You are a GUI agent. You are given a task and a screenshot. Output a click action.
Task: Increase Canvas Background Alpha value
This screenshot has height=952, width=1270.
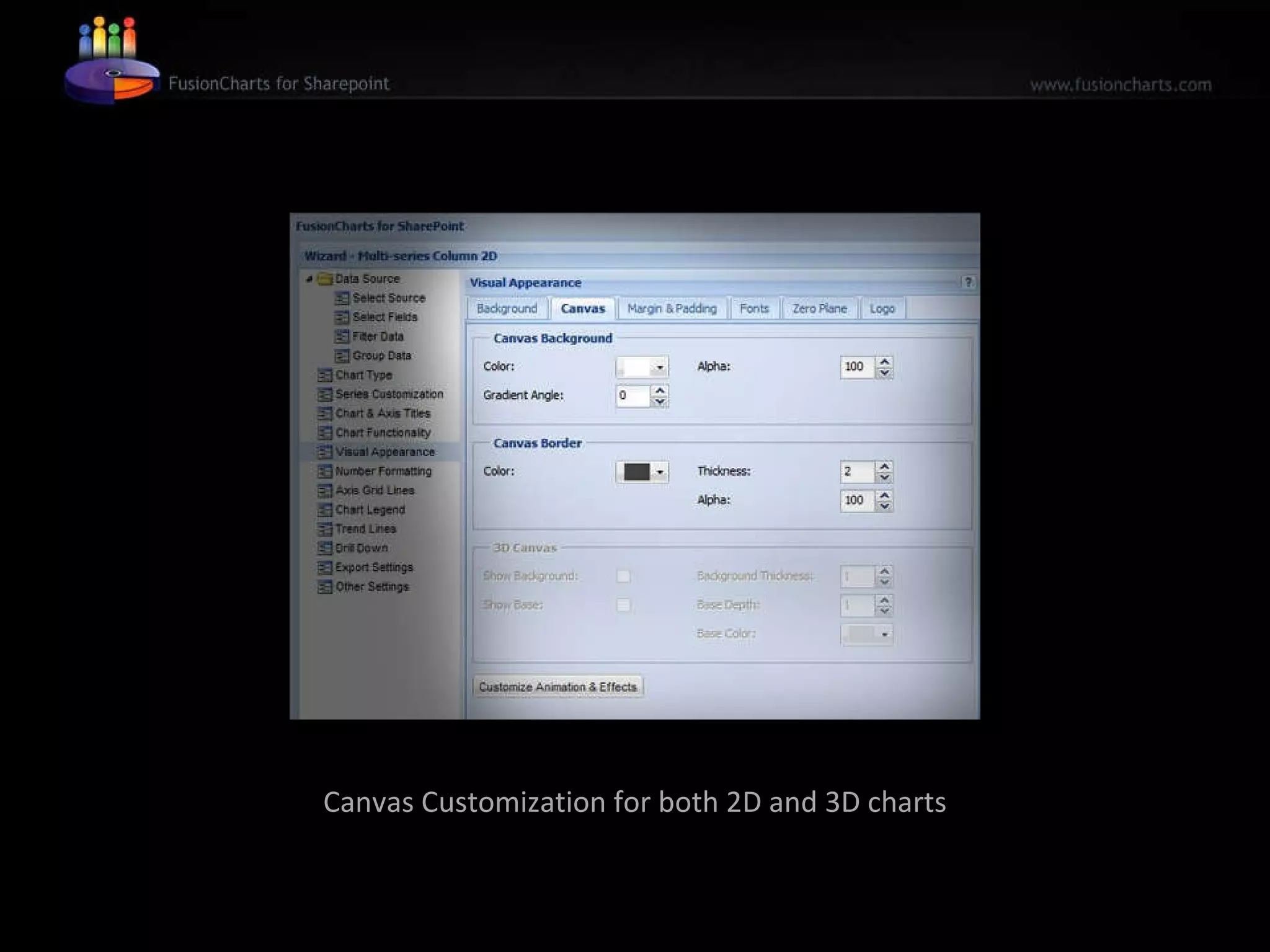[x=884, y=362]
